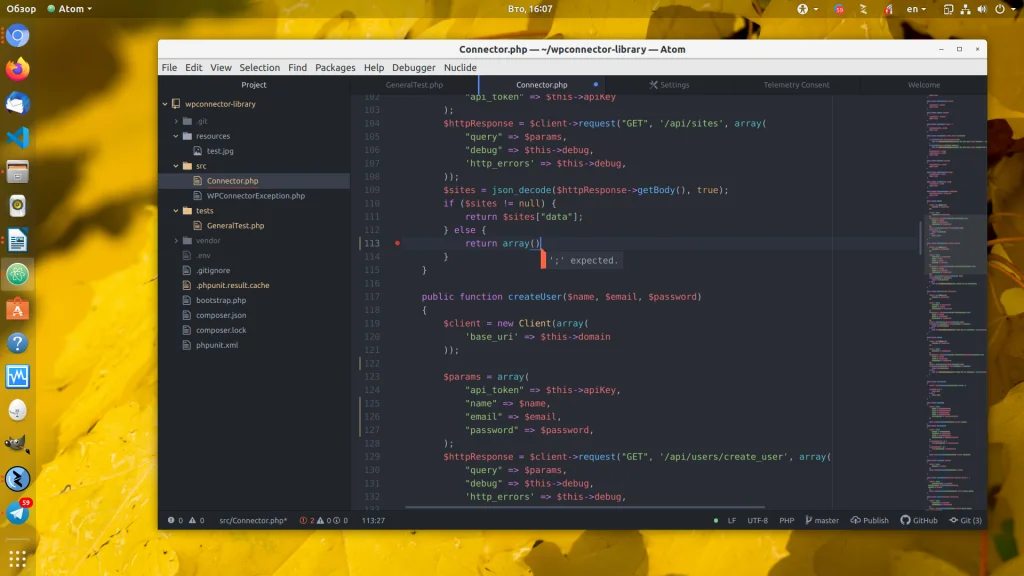1024x576 pixels.
Task: Click the modified dot on Connector.php tab
Action: tap(596, 85)
